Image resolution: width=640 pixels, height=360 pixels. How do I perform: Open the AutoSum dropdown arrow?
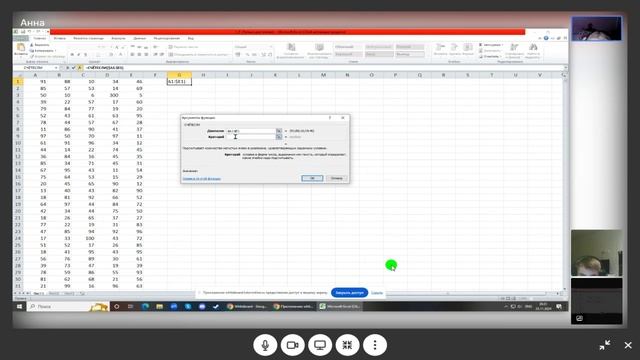click(x=501, y=45)
